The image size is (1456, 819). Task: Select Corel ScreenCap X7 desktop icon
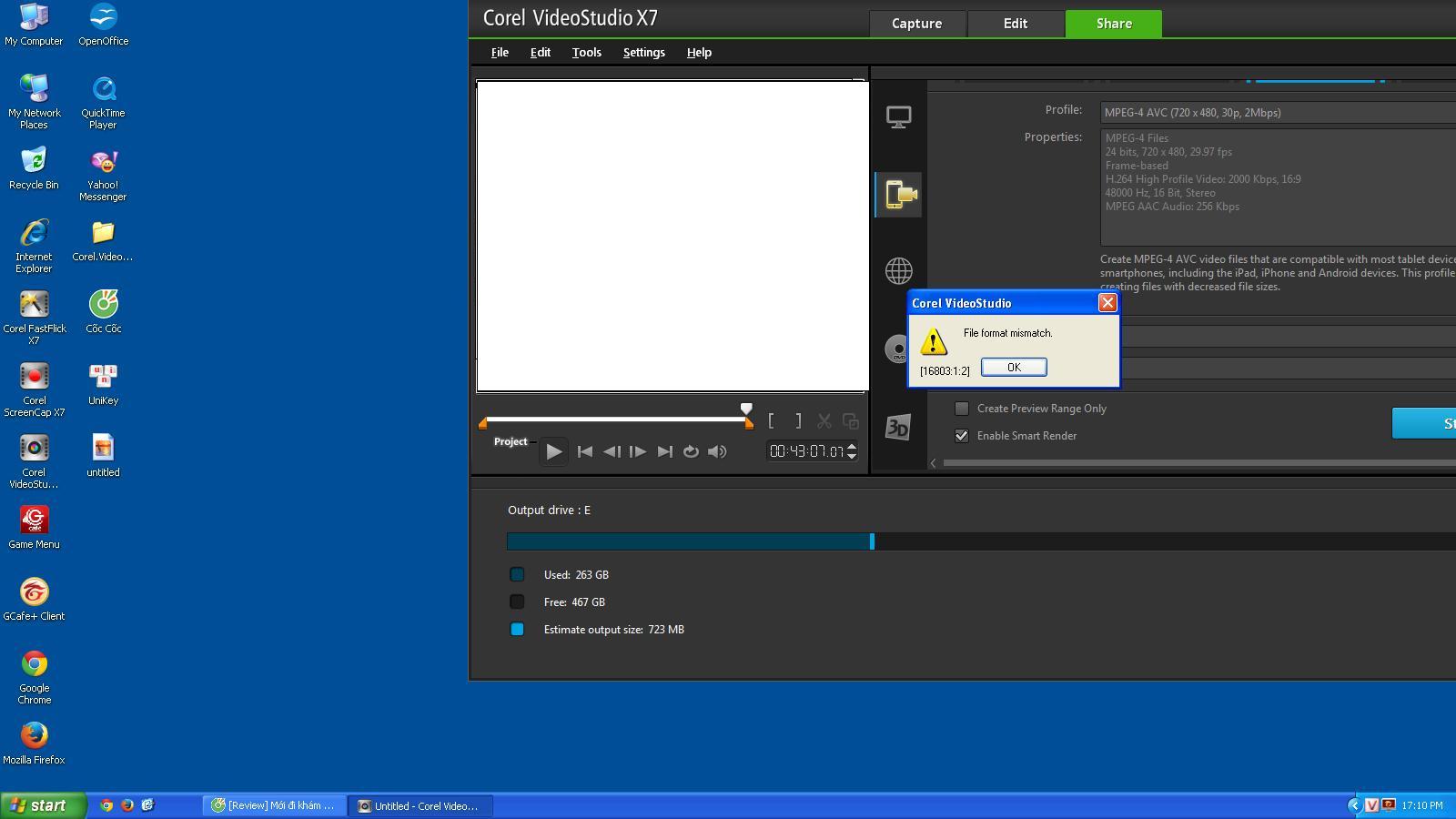tap(34, 389)
